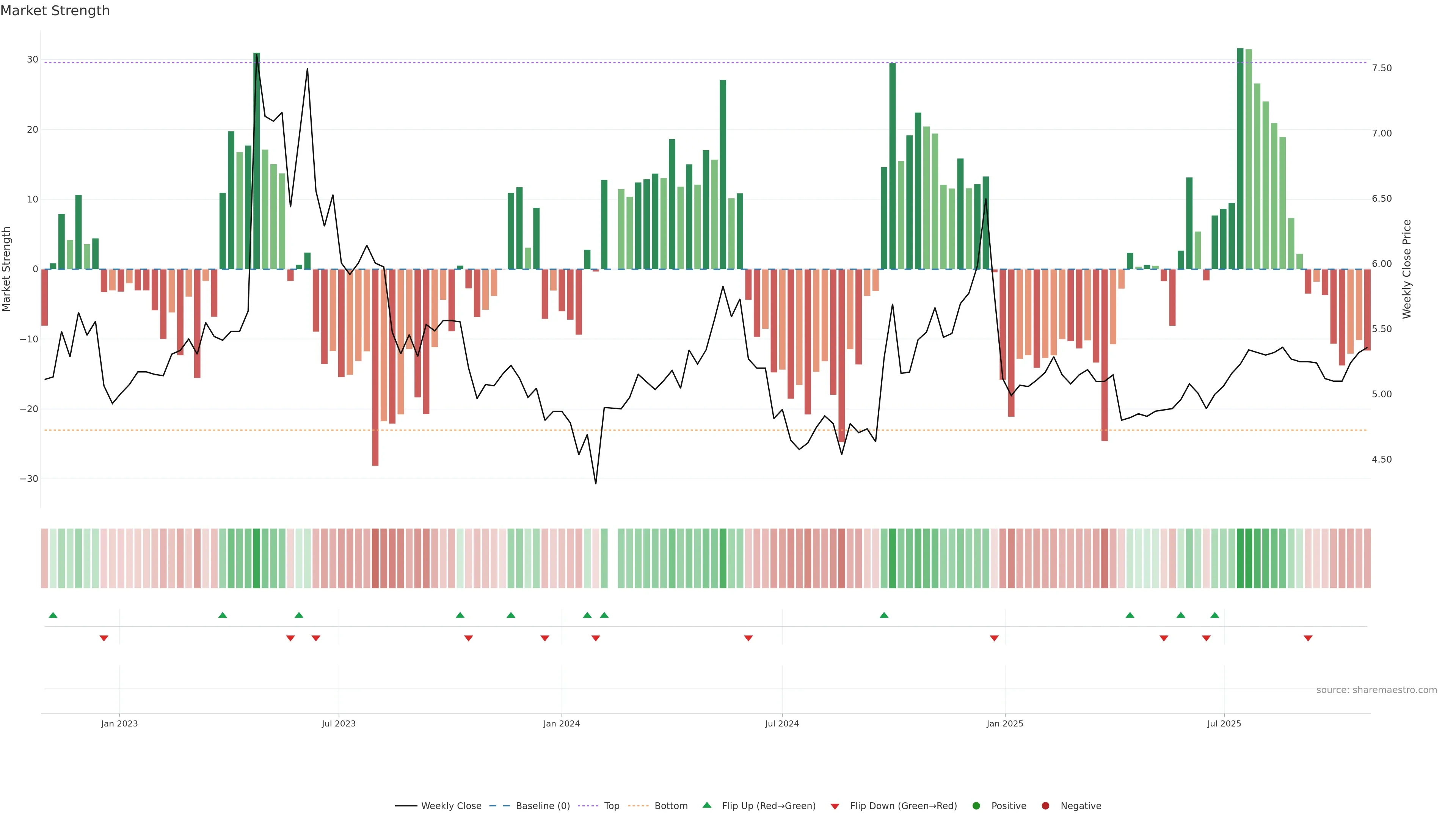Click the Market Strength chart title
The width and height of the screenshot is (1456, 819).
[x=55, y=11]
